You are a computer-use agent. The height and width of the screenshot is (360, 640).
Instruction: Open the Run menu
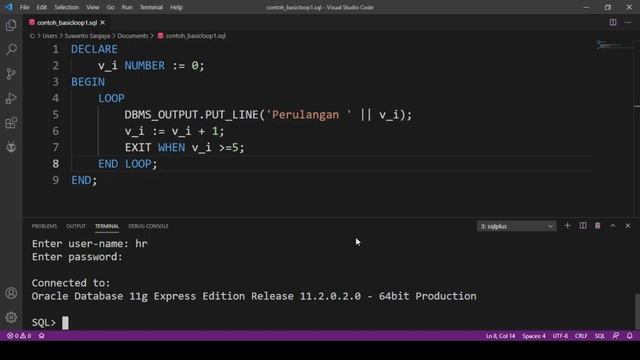coord(127,7)
